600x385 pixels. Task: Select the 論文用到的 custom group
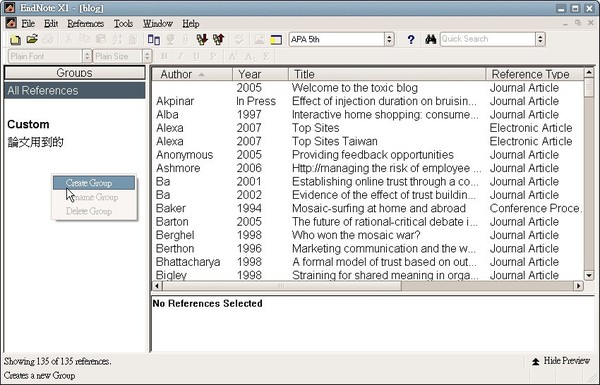(35, 142)
